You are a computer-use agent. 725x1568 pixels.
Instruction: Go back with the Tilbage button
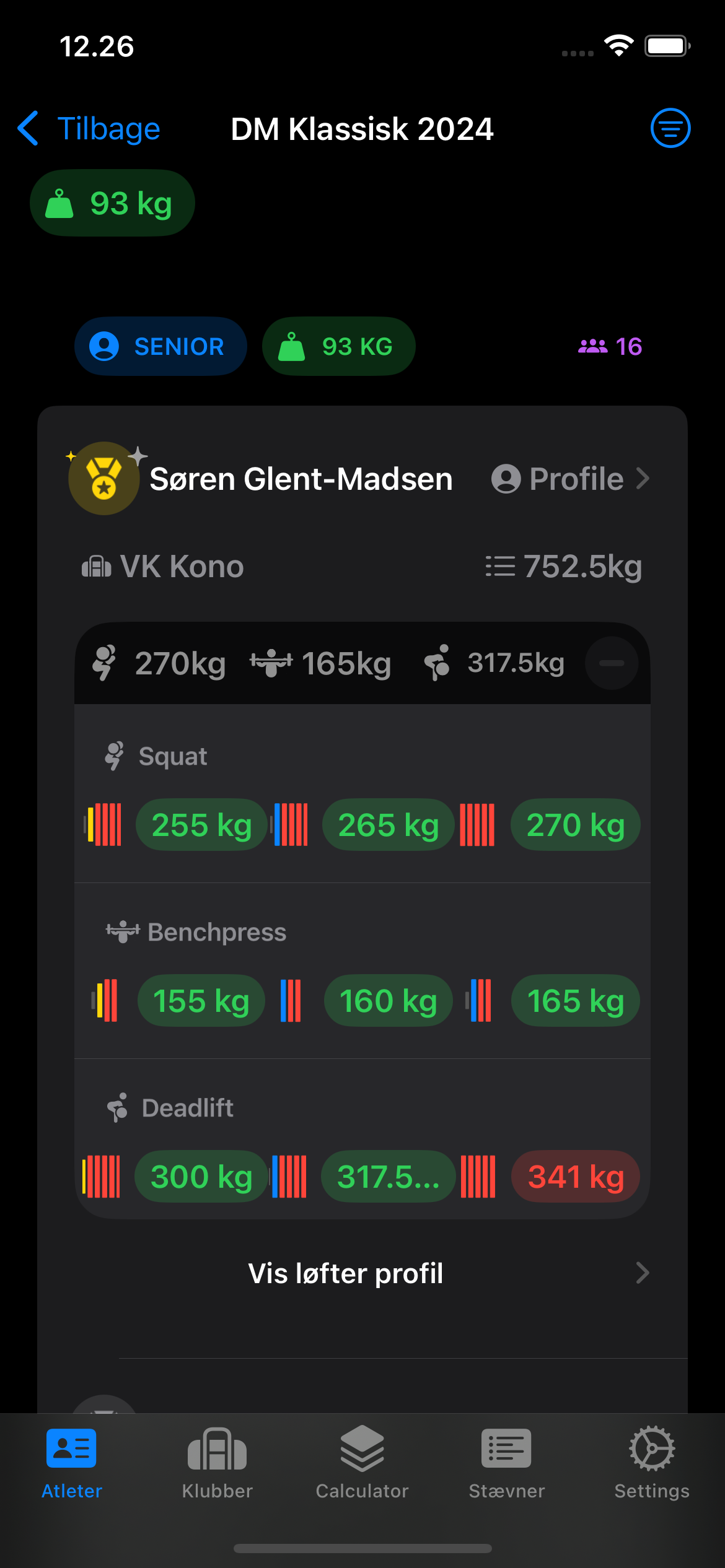pos(89,129)
